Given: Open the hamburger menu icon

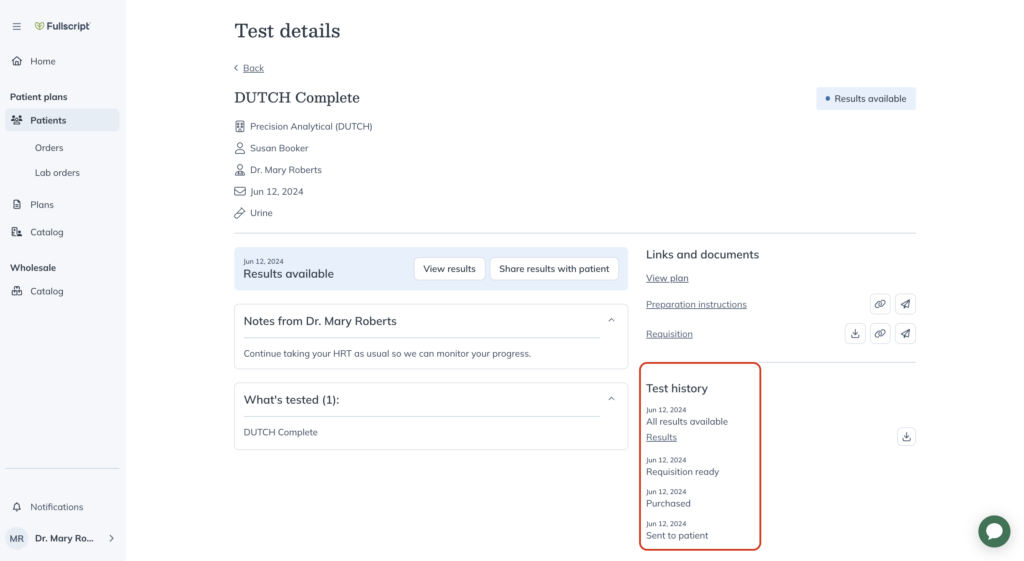Looking at the screenshot, I should point(17,26).
